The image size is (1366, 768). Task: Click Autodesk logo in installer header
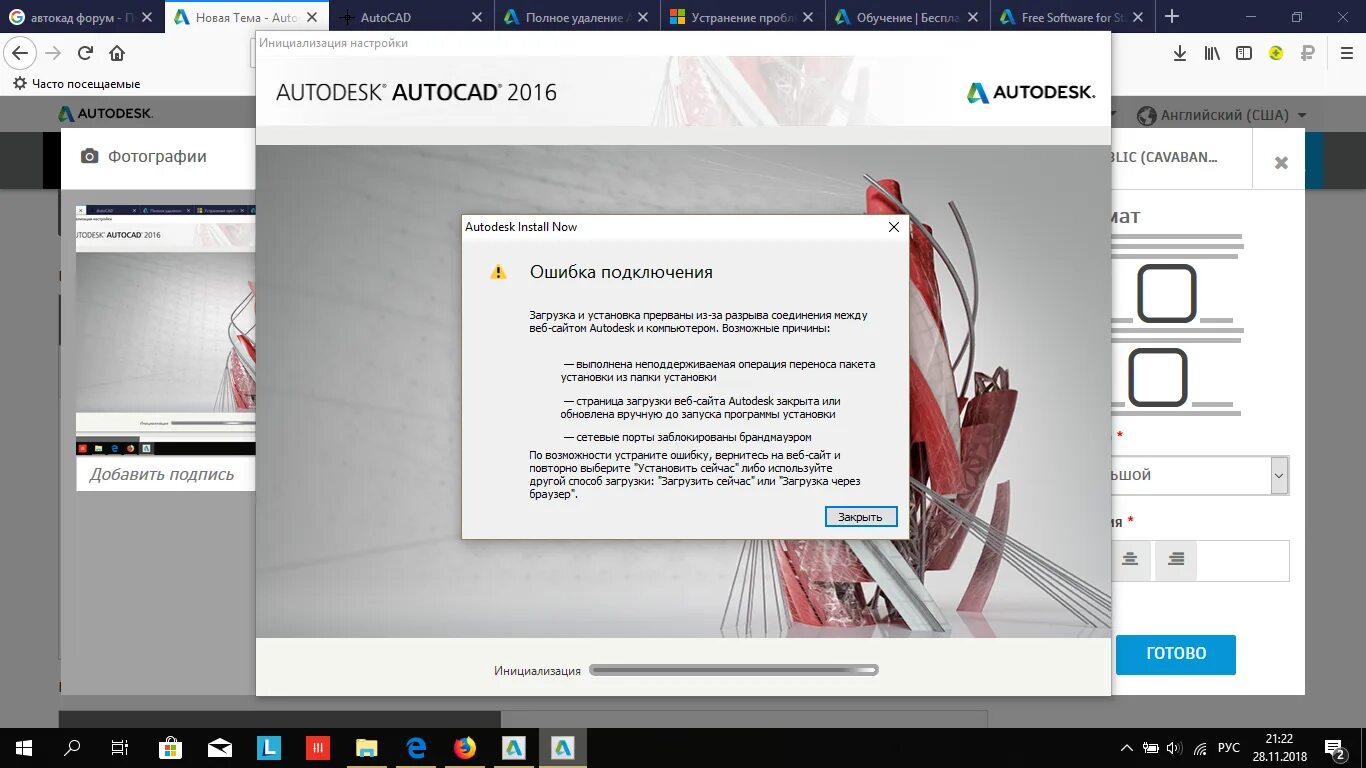[x=1031, y=92]
